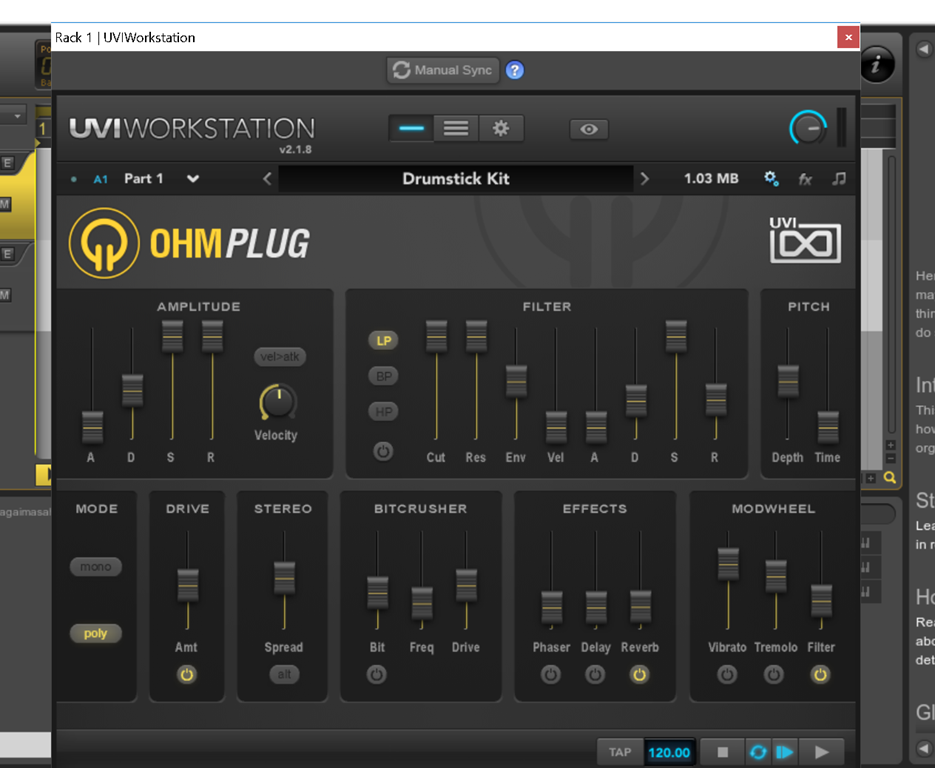Click the Pitch Depth slider handle
The image size is (935, 768).
click(x=788, y=382)
